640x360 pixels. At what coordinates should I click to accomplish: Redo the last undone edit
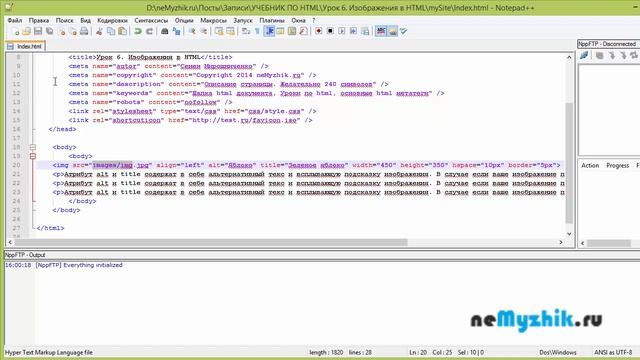(x=149, y=31)
